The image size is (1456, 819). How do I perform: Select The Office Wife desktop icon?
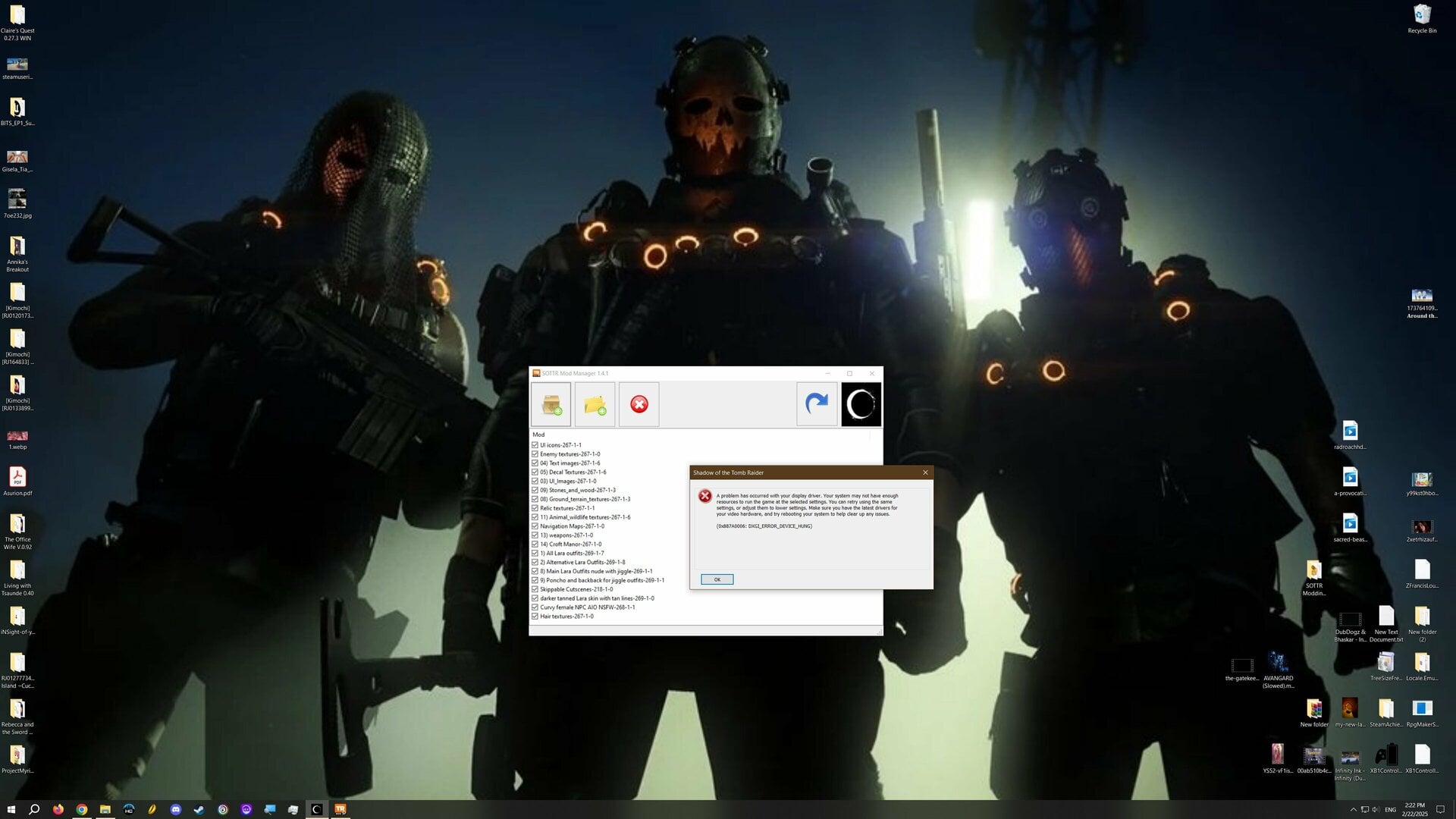click(x=17, y=532)
